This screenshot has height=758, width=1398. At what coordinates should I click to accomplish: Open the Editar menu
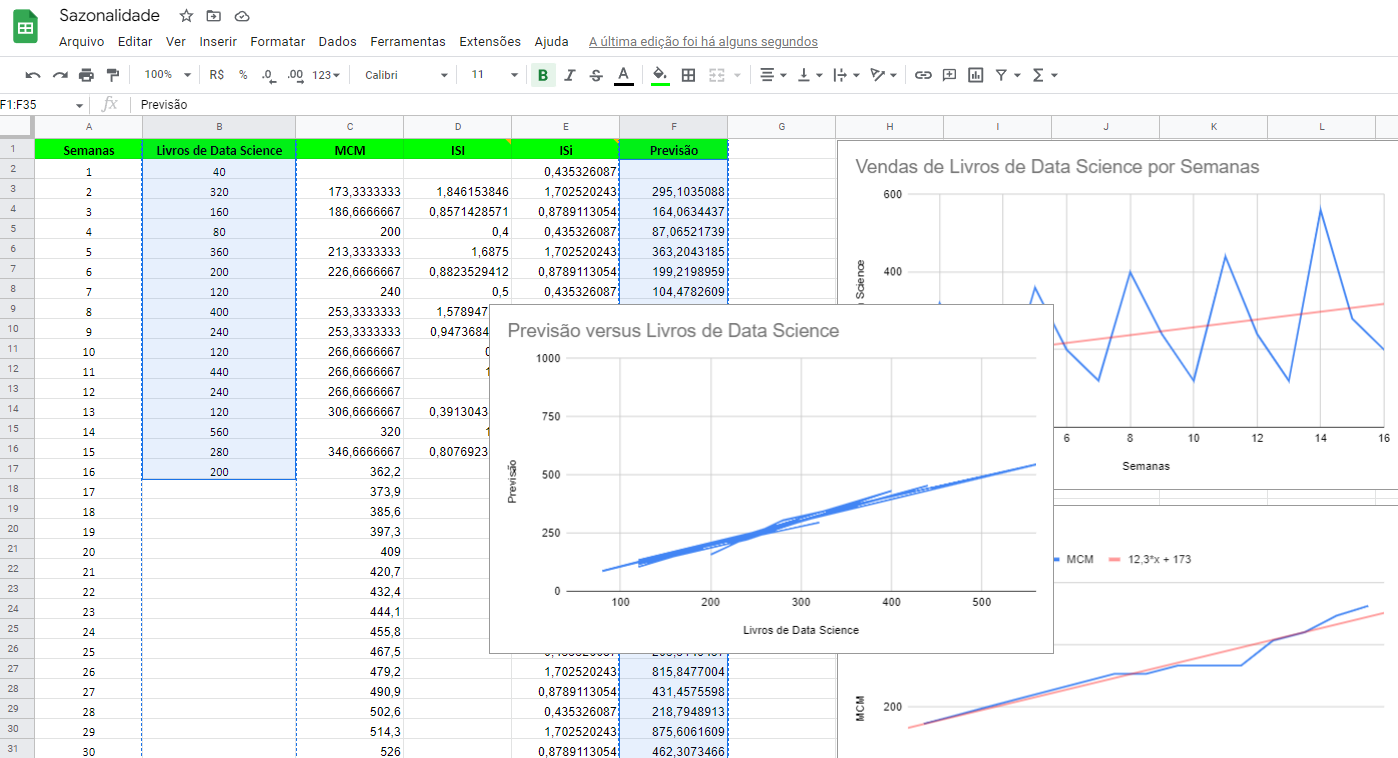pos(135,42)
